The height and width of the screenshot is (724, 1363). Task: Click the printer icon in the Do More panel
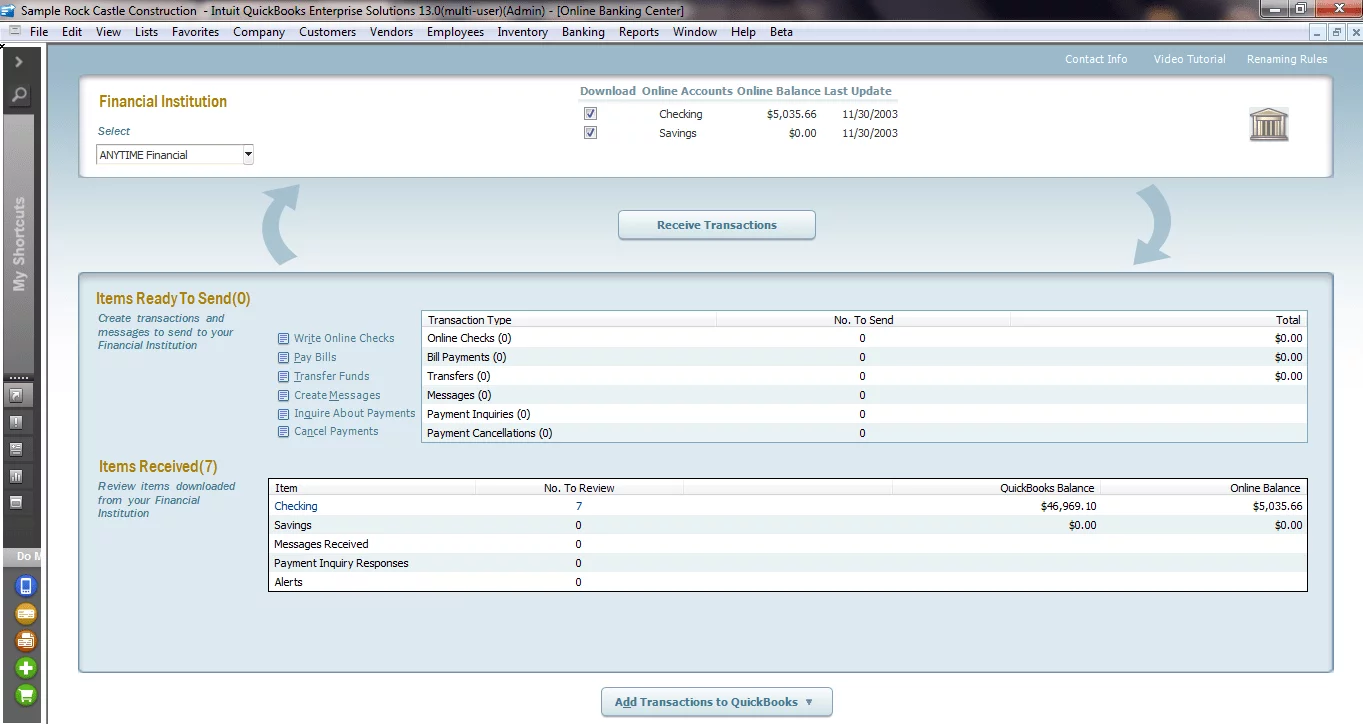[25, 640]
